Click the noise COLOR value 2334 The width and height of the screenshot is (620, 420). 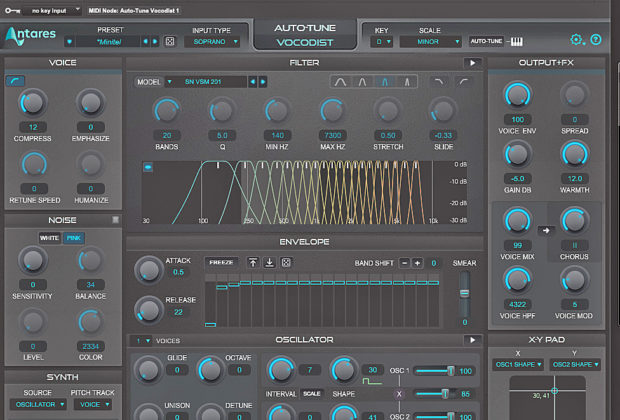click(91, 346)
